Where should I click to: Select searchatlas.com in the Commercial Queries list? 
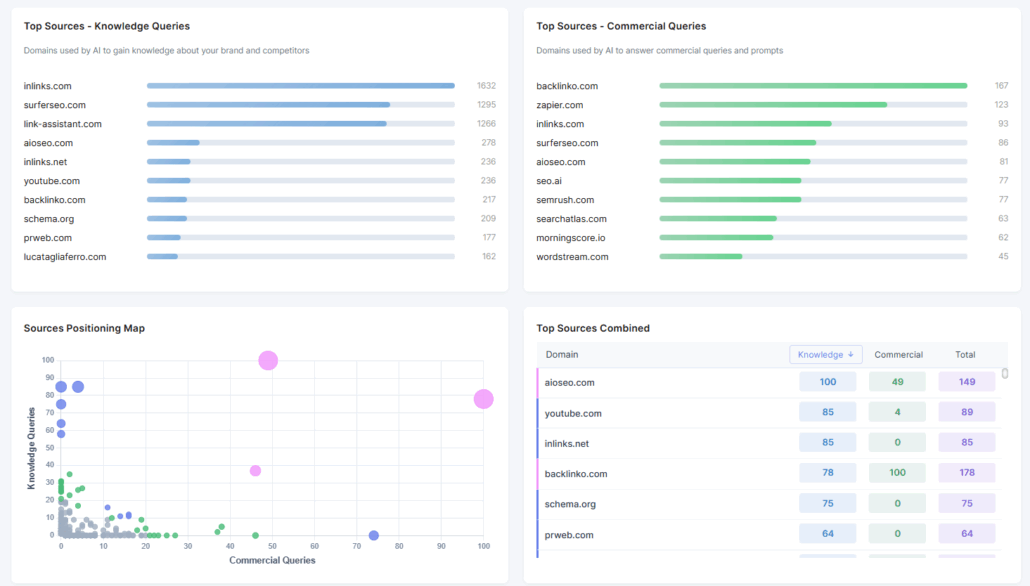click(571, 219)
